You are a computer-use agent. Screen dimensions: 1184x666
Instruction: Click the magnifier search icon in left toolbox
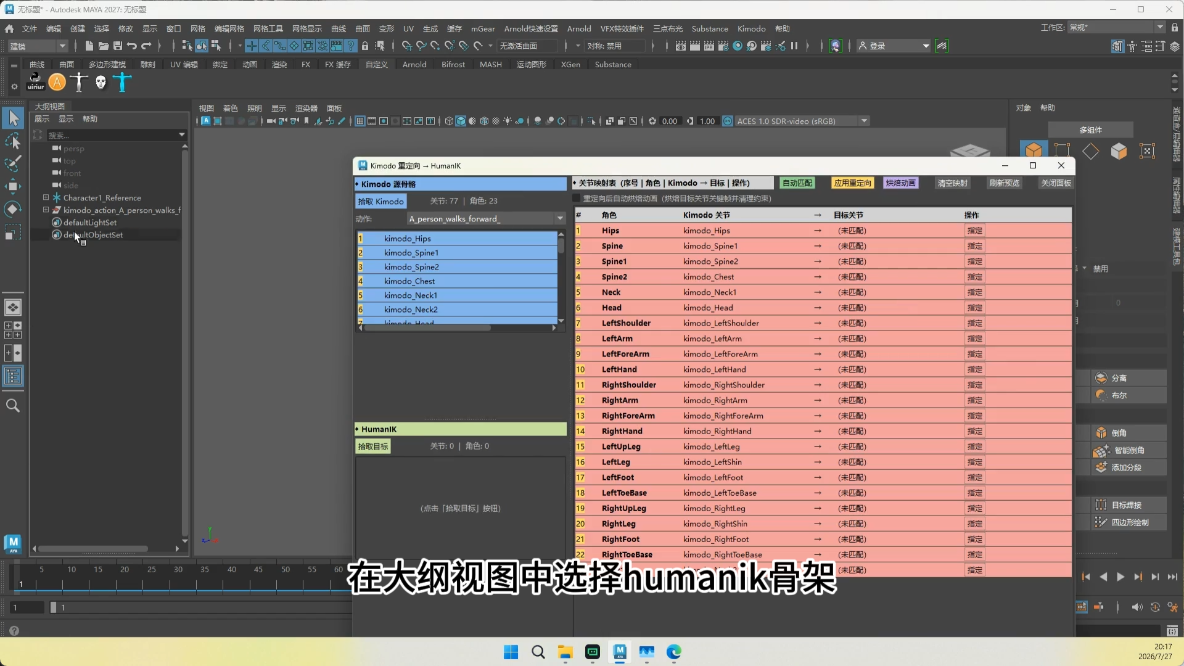click(13, 406)
